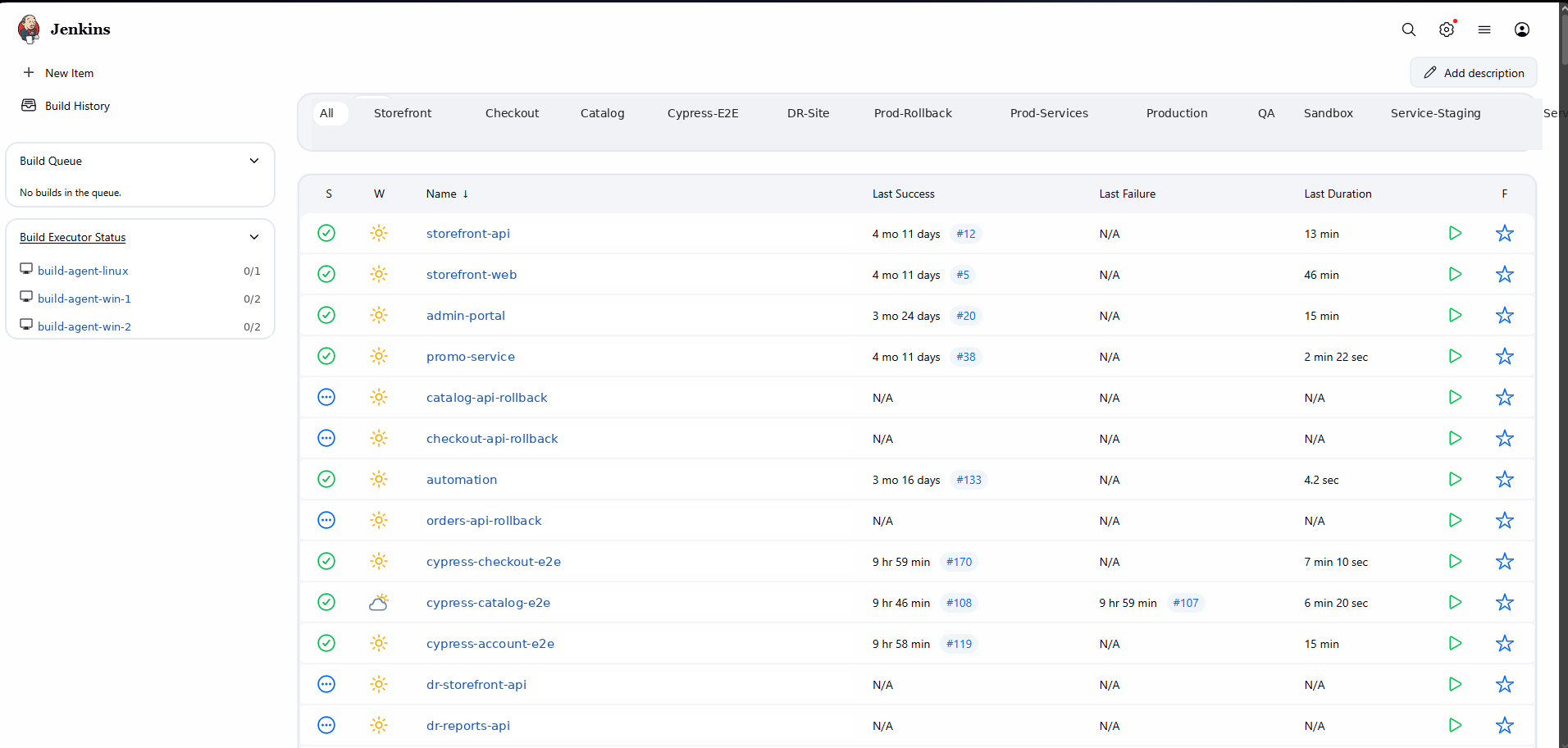
Task: Open the hamburger menu icon in header
Action: click(x=1484, y=30)
